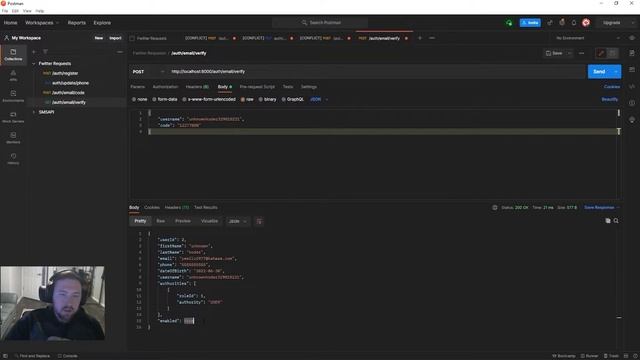Click the Cookies link under Send
The height and width of the screenshot is (360, 640).
tap(611, 87)
